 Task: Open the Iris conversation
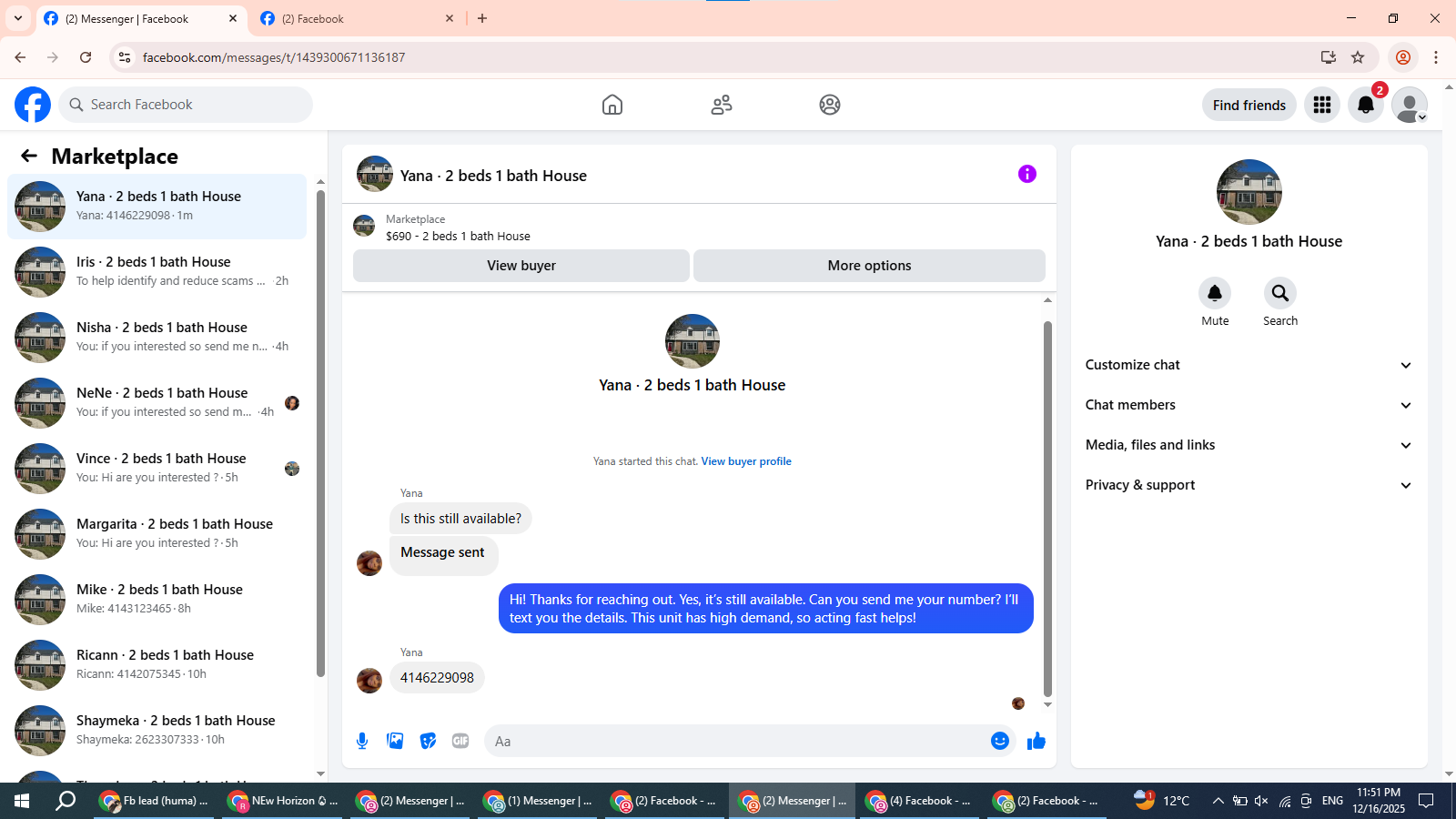[x=157, y=272]
